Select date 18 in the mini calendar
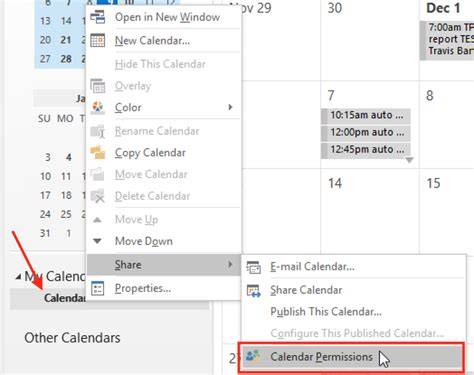This screenshot has height=375, width=474. (66, 195)
